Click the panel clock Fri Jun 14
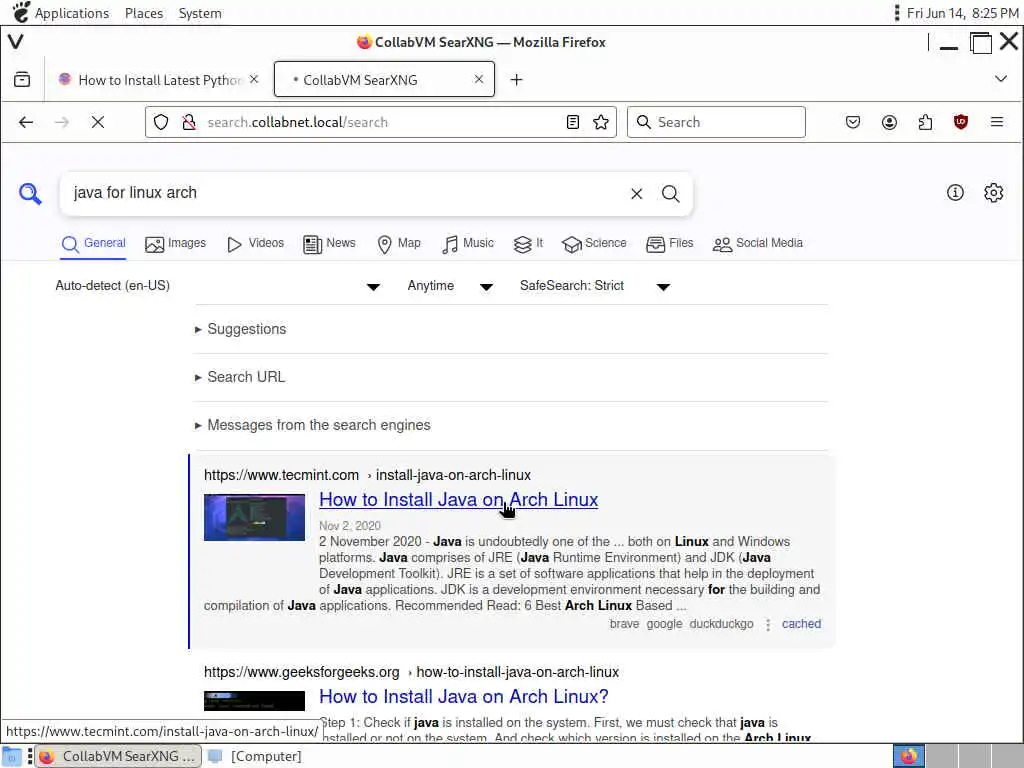The width and height of the screenshot is (1024, 768). 963,13
